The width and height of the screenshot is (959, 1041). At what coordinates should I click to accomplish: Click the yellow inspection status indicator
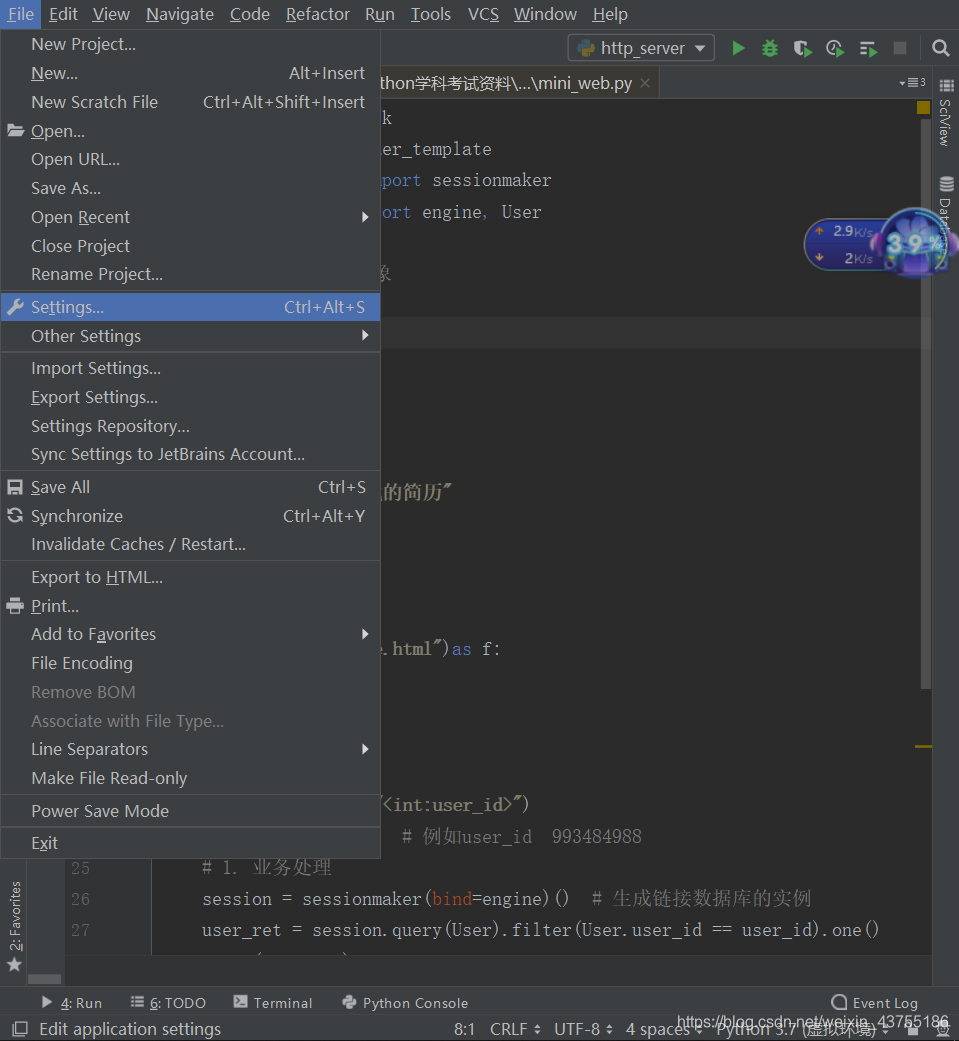coord(923,108)
